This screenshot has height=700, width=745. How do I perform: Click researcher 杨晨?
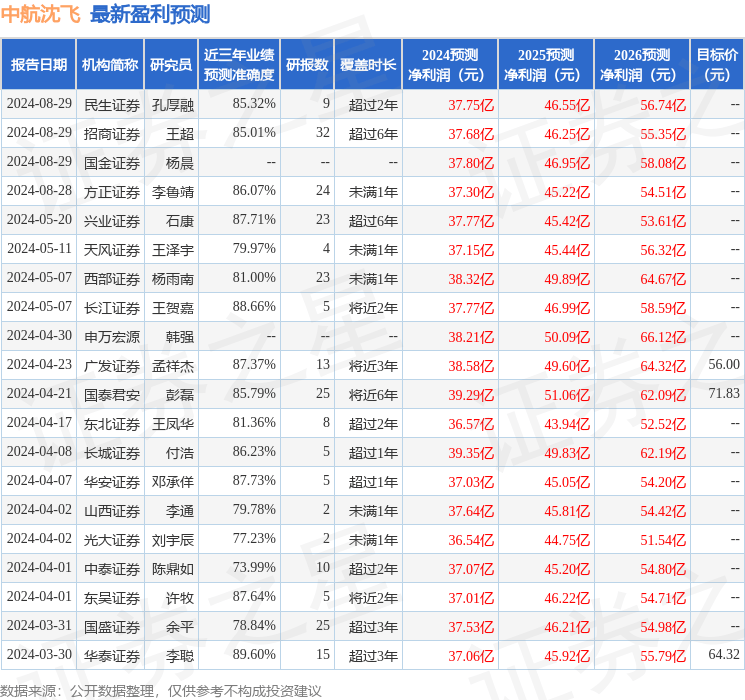pos(180,163)
